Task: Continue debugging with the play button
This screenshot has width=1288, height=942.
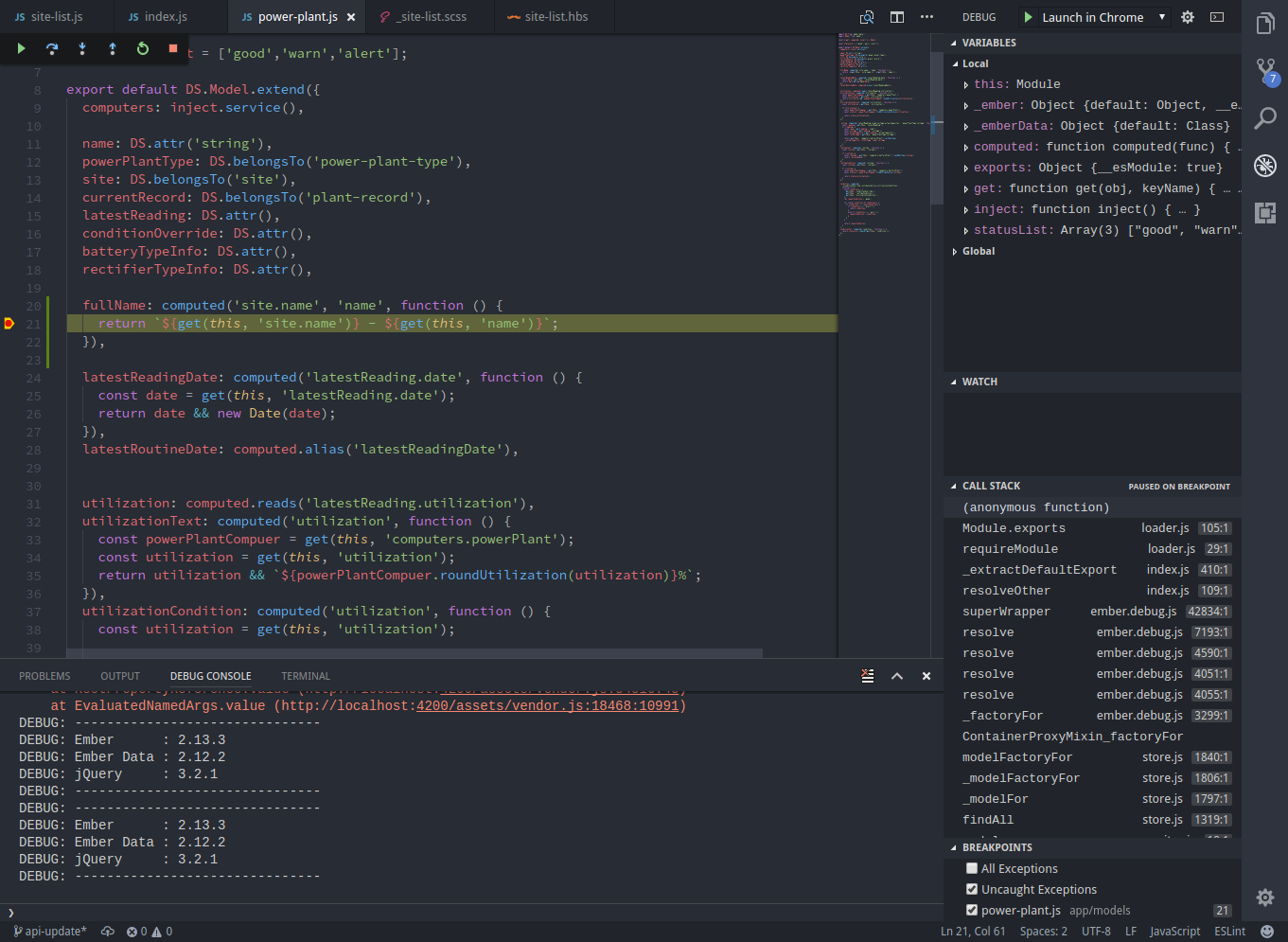Action: point(21,48)
